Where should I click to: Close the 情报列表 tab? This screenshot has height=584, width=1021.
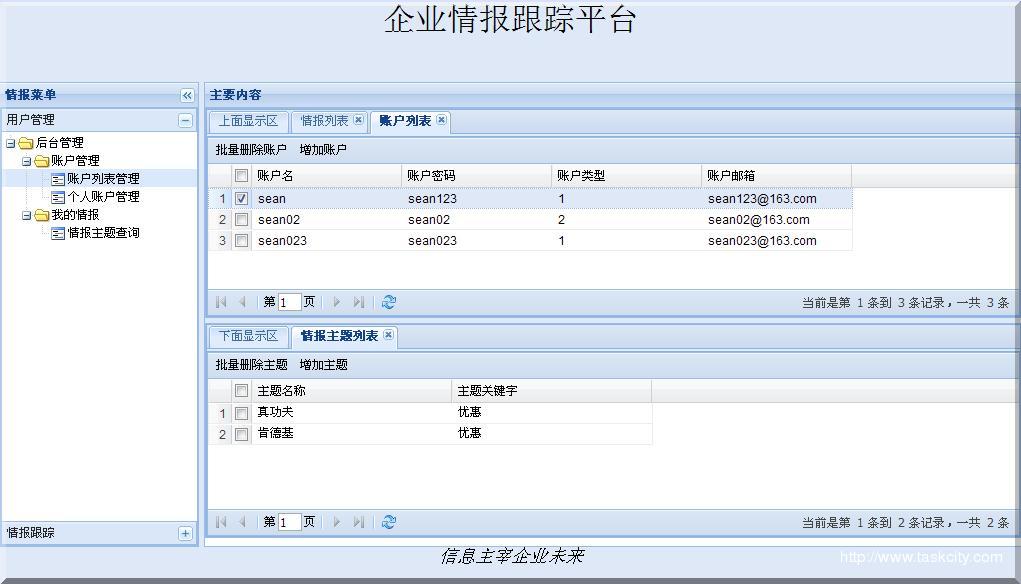pos(358,121)
